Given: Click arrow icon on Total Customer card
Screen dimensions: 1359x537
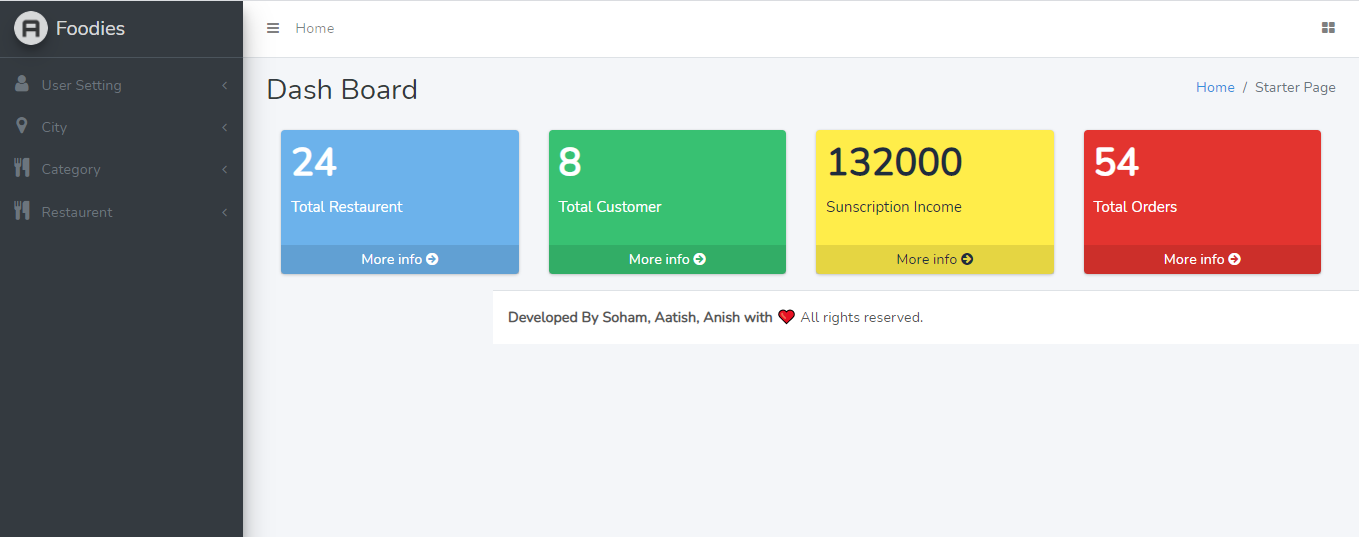Looking at the screenshot, I should tap(700, 259).
